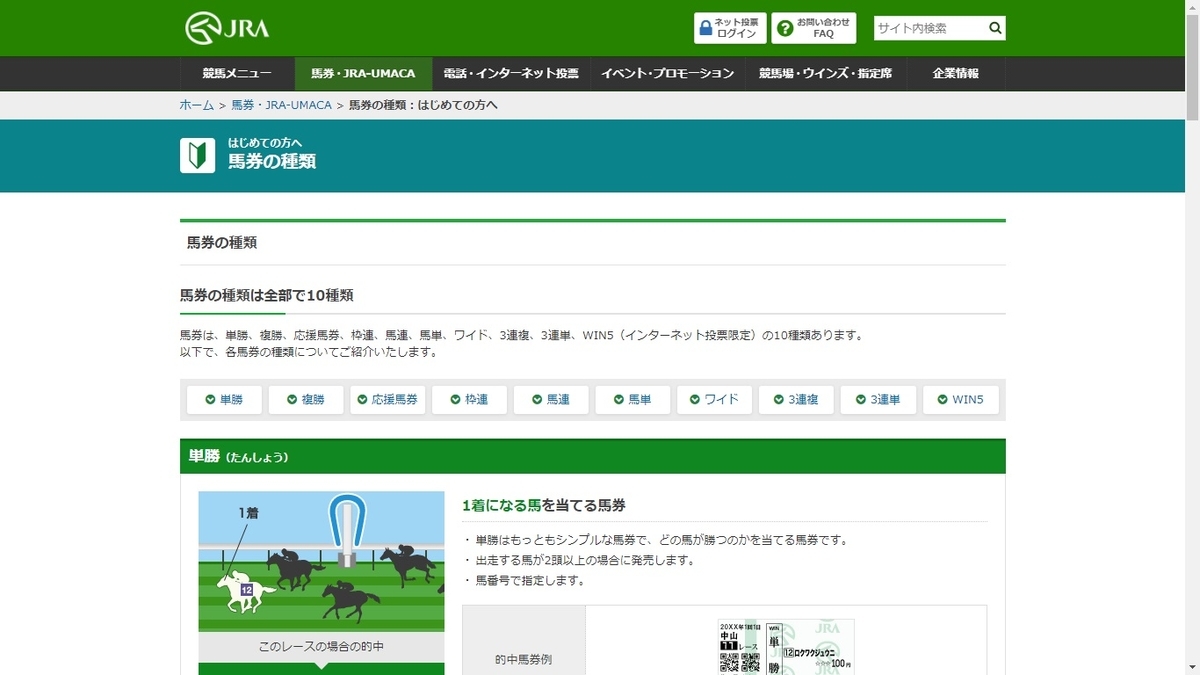Screen dimensions: 1200x675
Task: Open 電話・インターネット投票 menu
Action: click(511, 74)
